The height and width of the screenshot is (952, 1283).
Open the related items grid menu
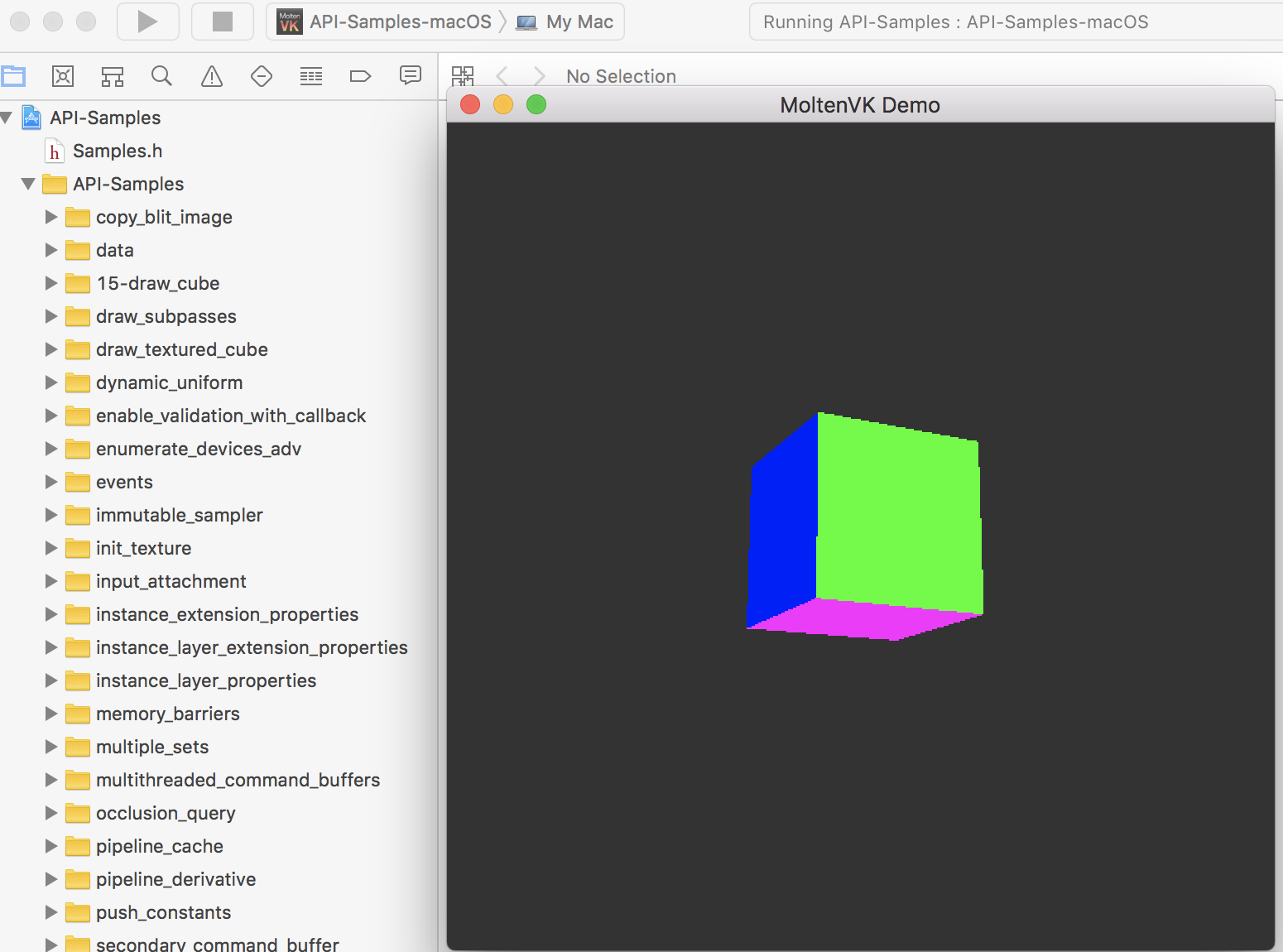pos(463,76)
